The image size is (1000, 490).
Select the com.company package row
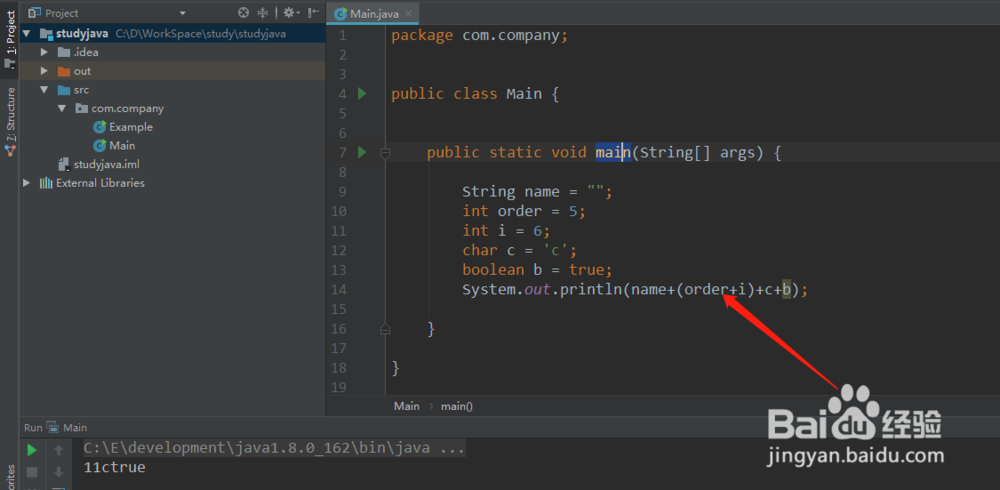[x=172, y=108]
